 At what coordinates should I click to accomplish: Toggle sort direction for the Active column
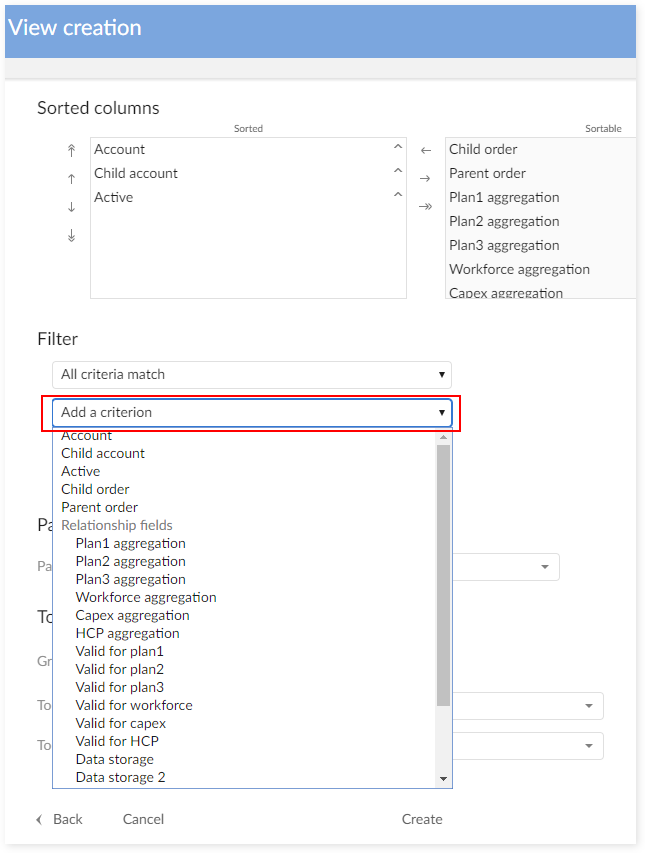tap(397, 194)
